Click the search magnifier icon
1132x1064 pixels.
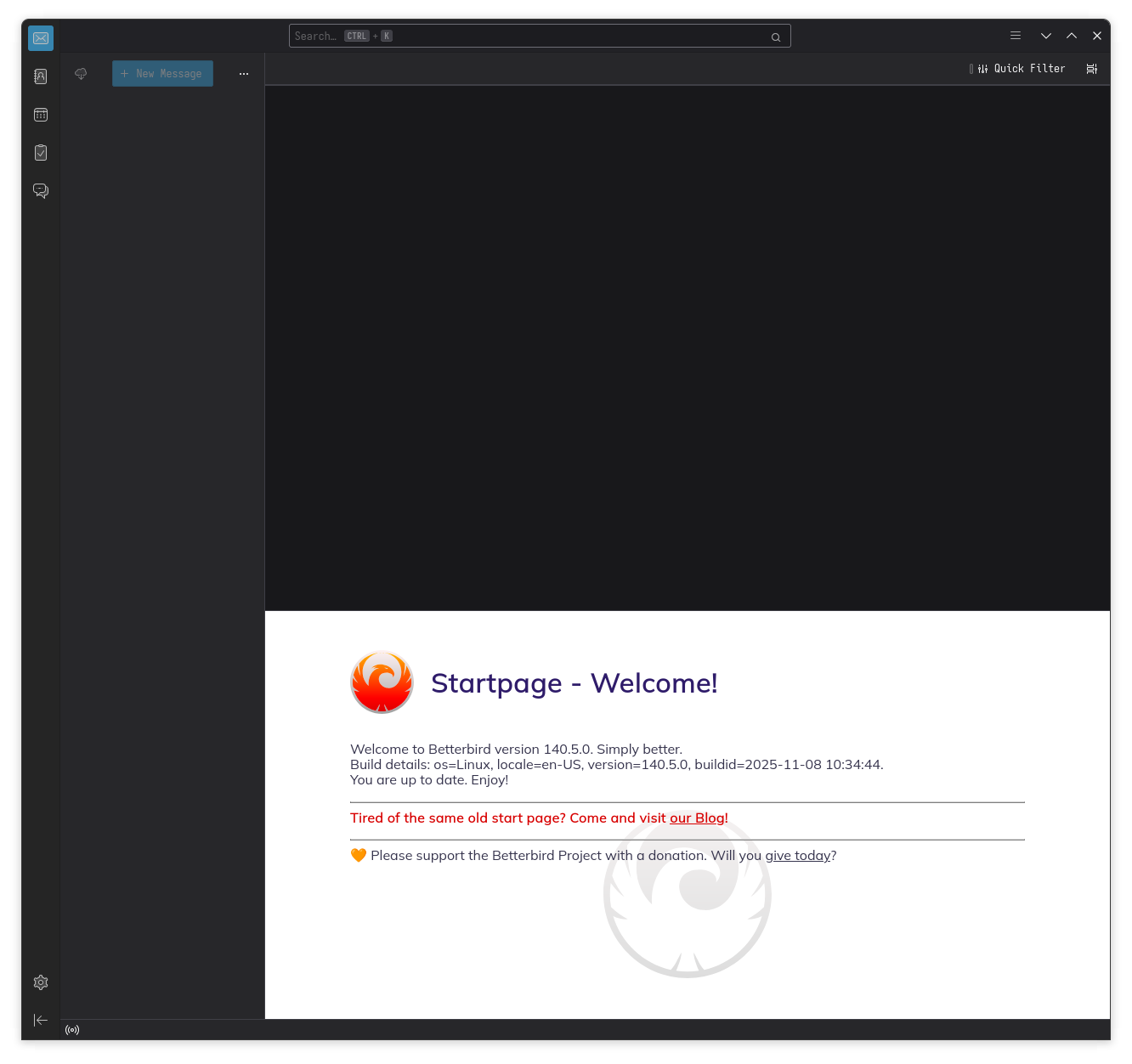coord(775,37)
